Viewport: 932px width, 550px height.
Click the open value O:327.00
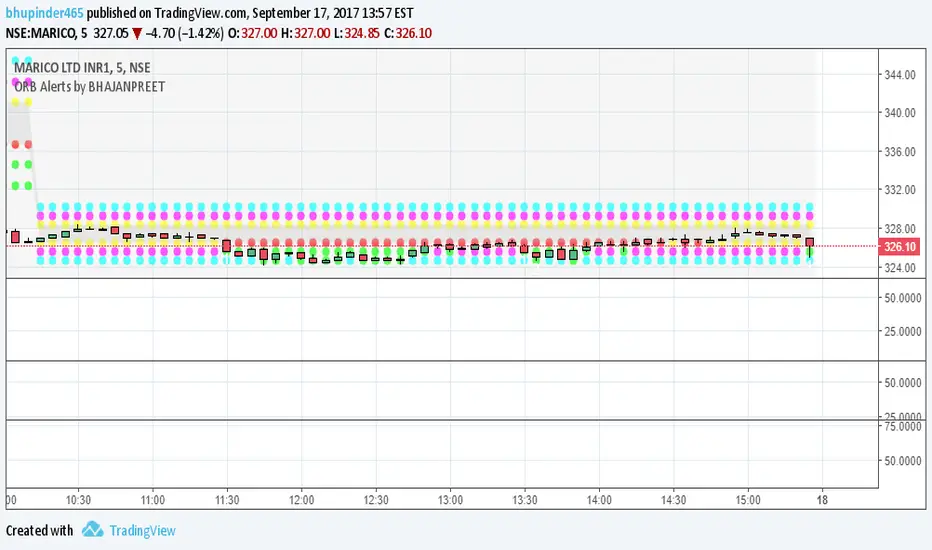[253, 33]
